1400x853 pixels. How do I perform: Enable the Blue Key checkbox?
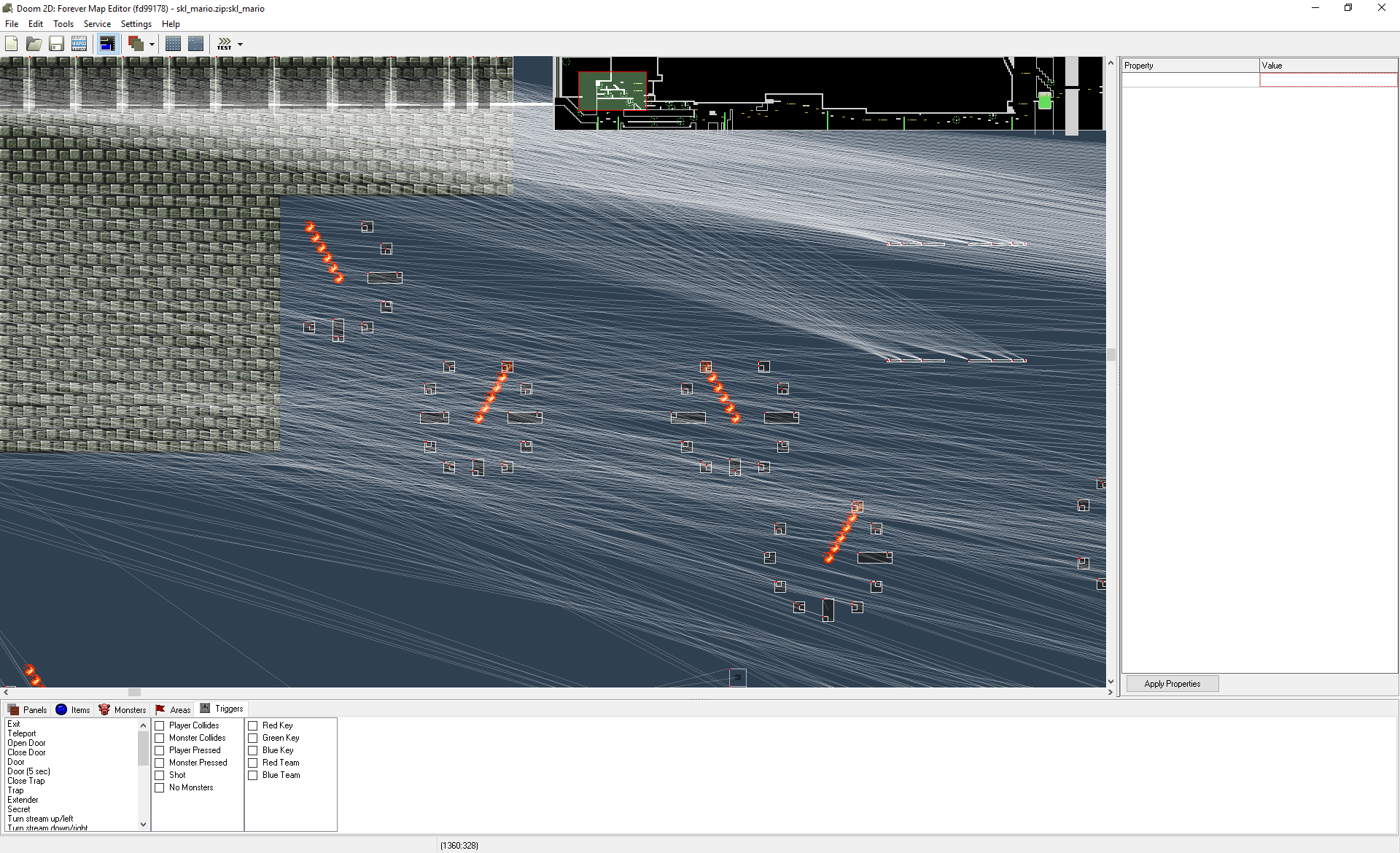pyautogui.click(x=253, y=750)
